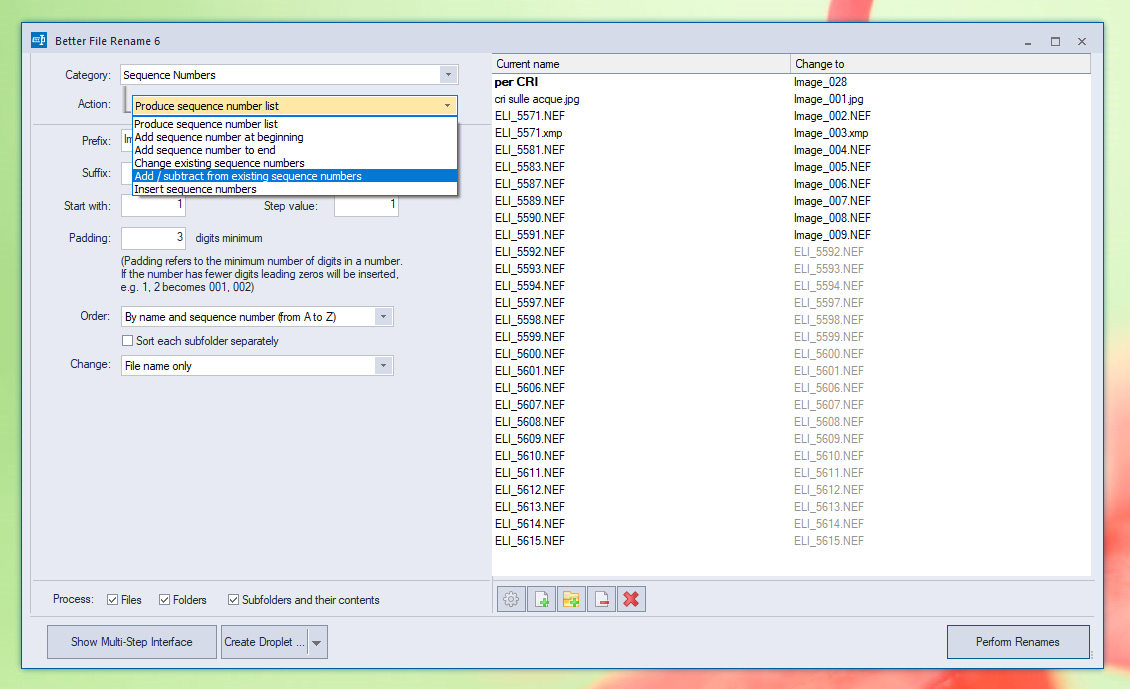Open the Change dropdown showing File name only
1130x689 pixels.
[x=382, y=366]
